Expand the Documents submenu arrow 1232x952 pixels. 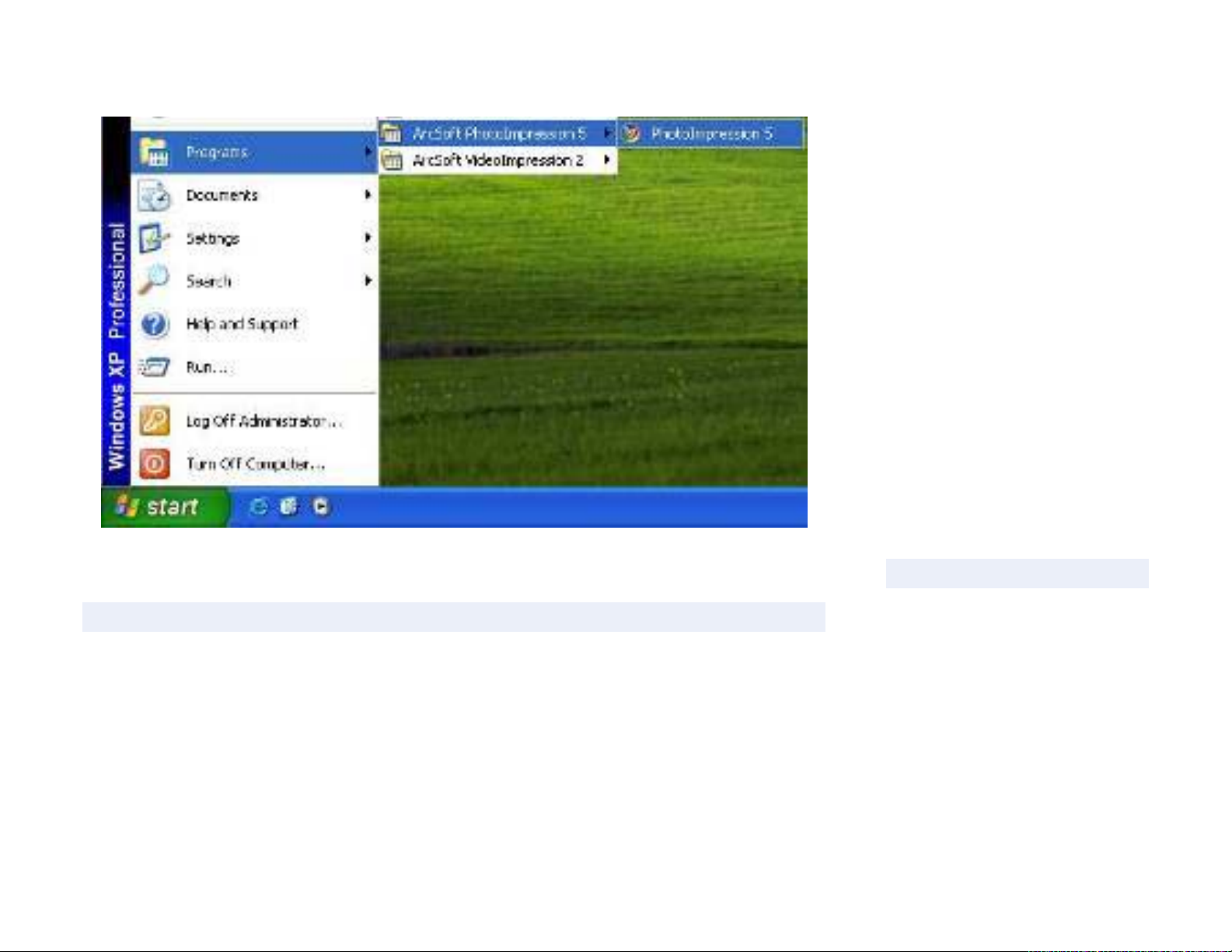coord(368,195)
